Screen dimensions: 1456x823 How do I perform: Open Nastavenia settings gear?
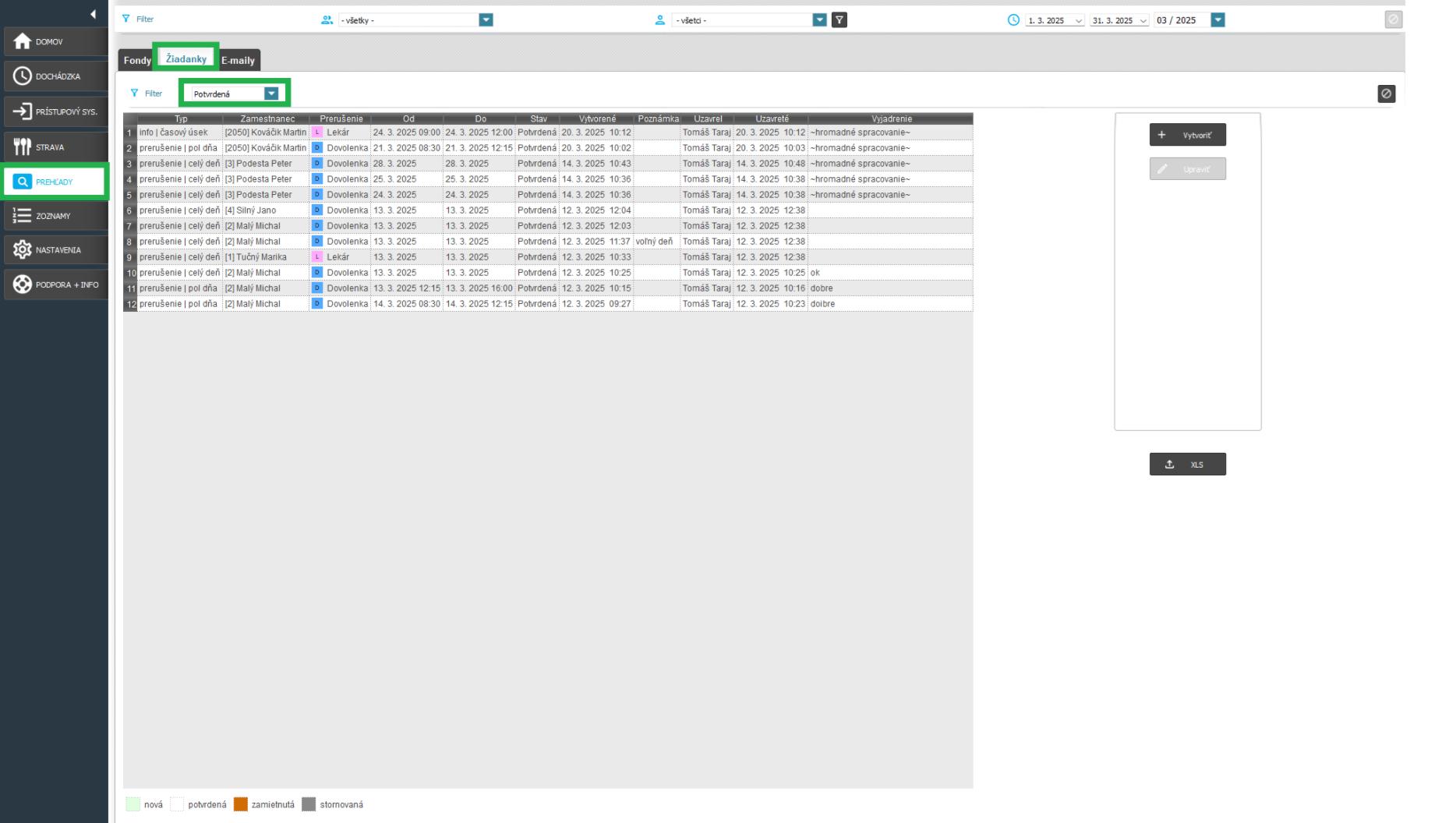point(55,250)
